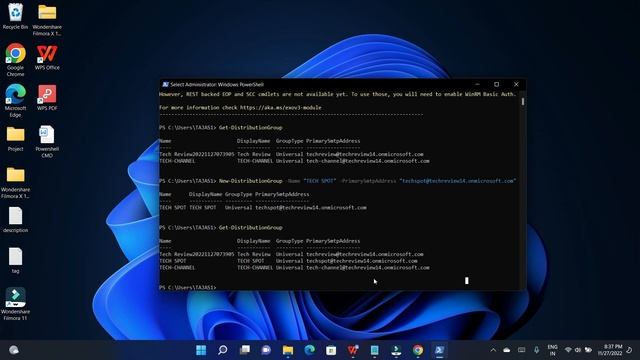Open Task View from the taskbar

[244, 350]
